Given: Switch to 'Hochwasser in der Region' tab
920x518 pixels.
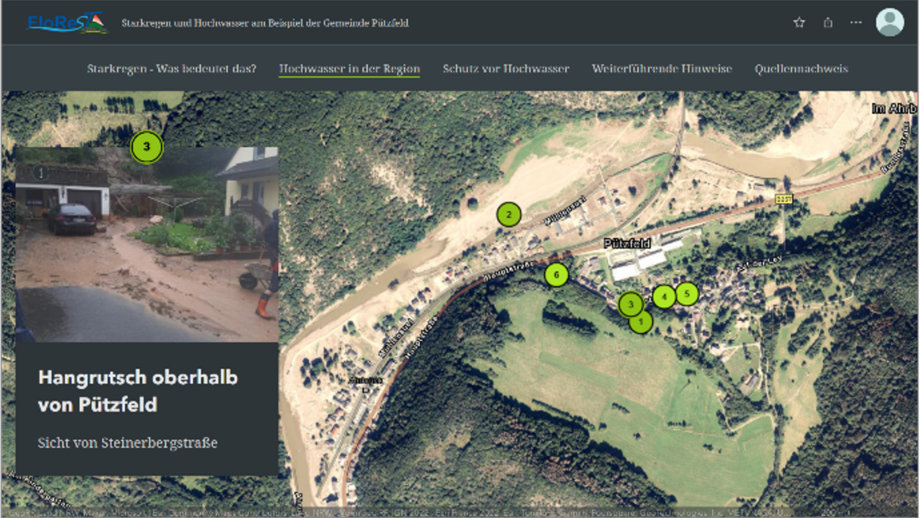Looking at the screenshot, I should click(349, 69).
